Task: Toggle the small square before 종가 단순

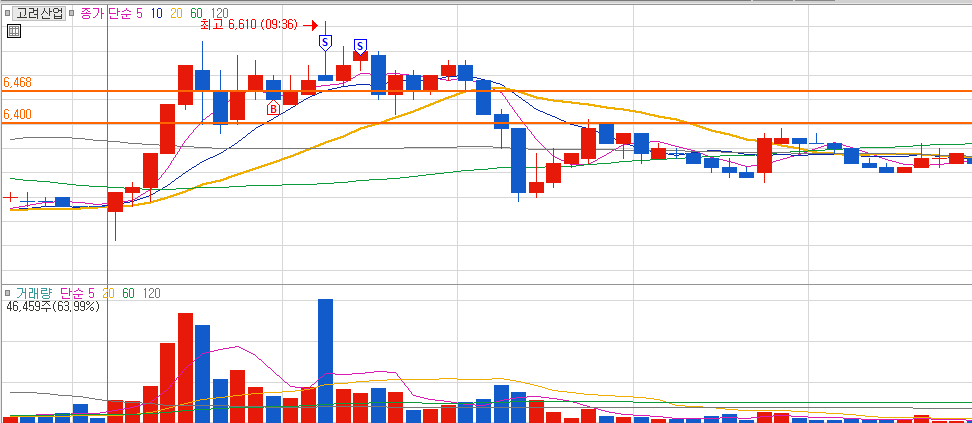Action: coord(73,14)
